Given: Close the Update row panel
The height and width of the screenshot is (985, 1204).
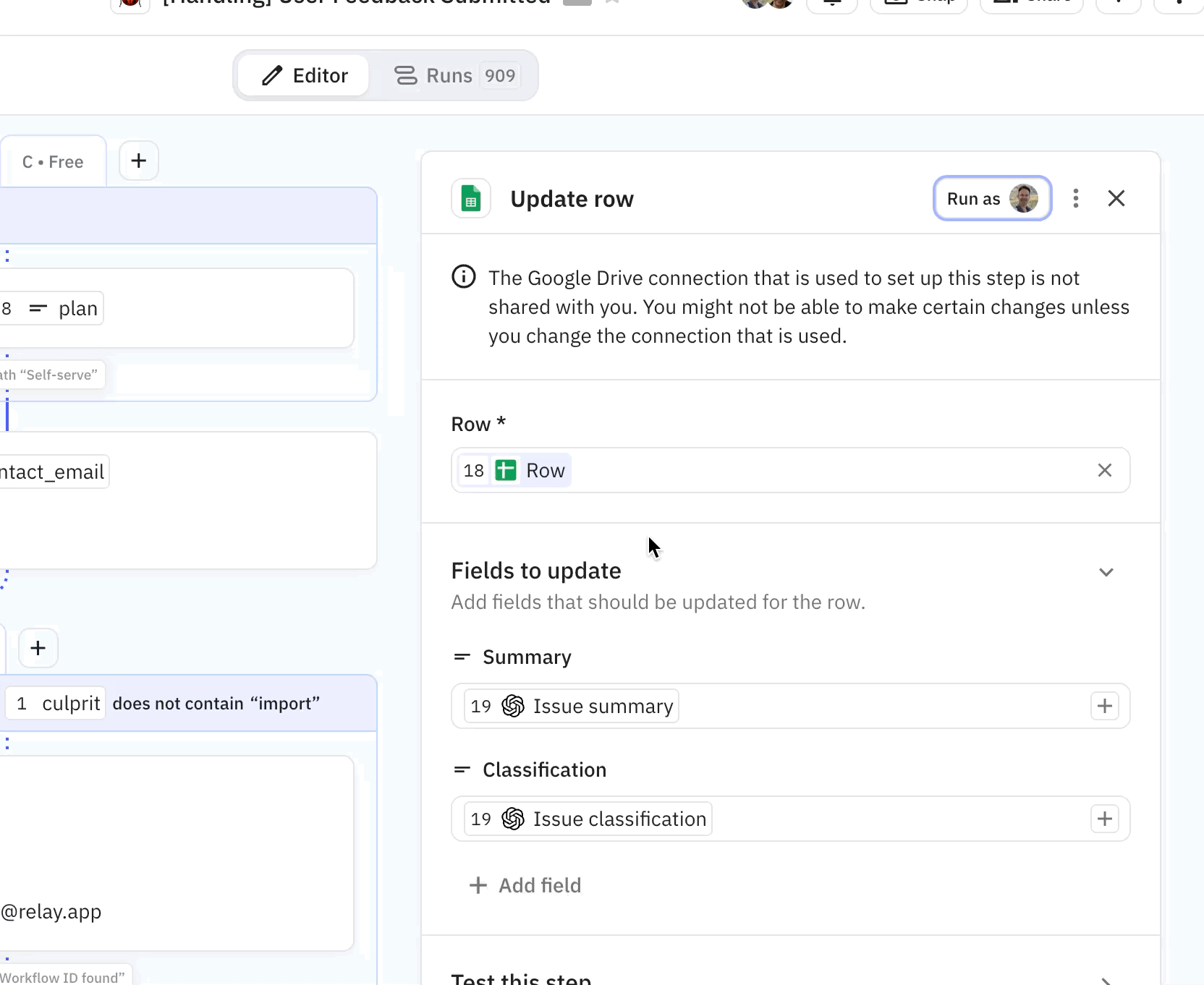Looking at the screenshot, I should tap(1116, 198).
